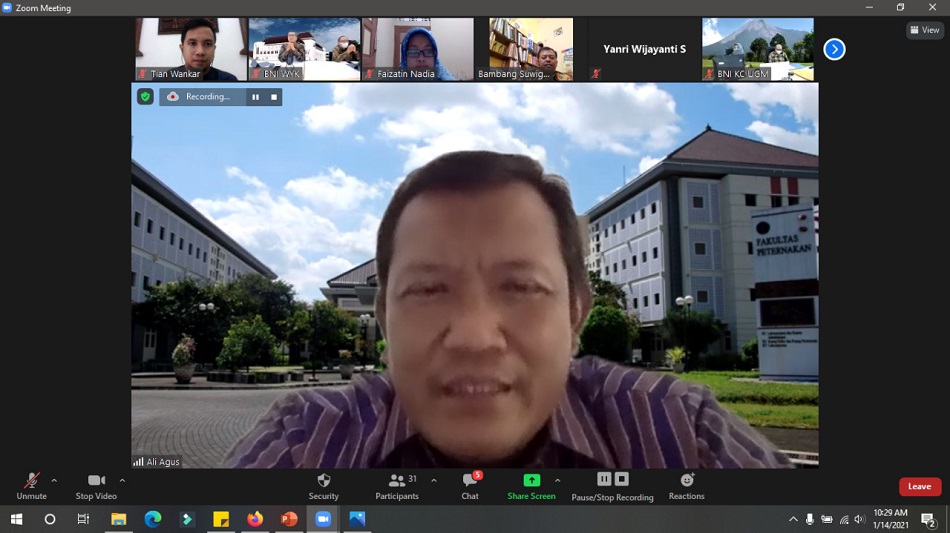This screenshot has width=950, height=533.
Task: Expand audio options arrow next to Unmute
Action: (54, 481)
